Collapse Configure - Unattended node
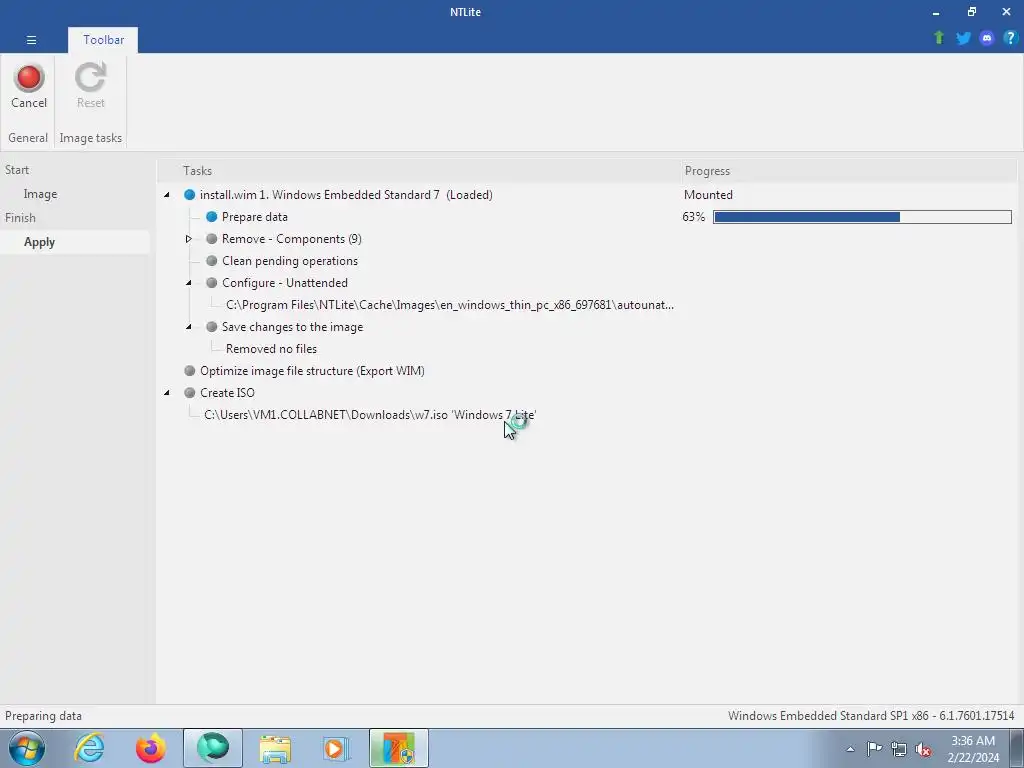Image resolution: width=1024 pixels, height=768 pixels. 189,283
